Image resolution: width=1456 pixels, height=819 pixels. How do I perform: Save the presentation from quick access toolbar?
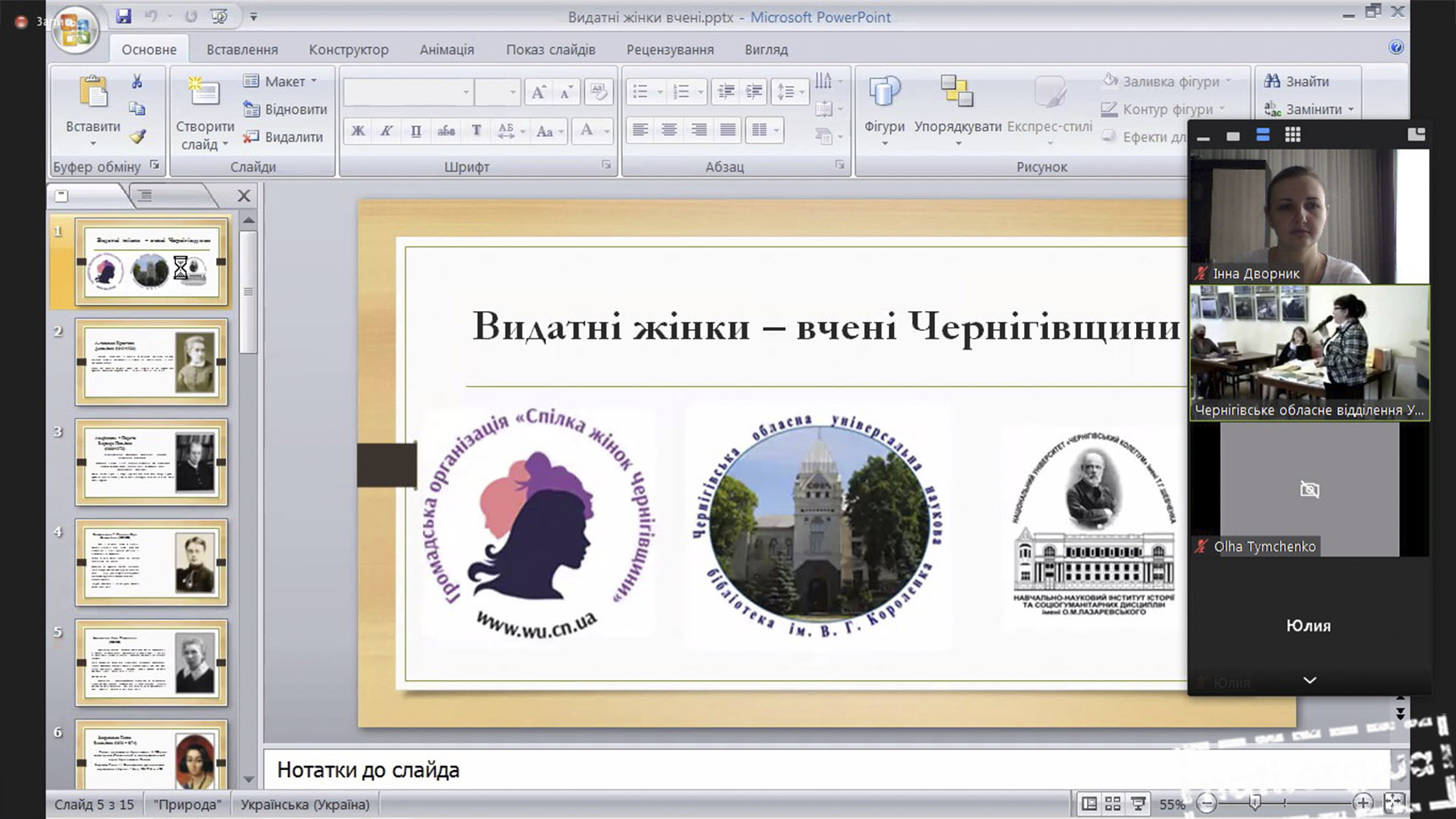click(x=124, y=16)
